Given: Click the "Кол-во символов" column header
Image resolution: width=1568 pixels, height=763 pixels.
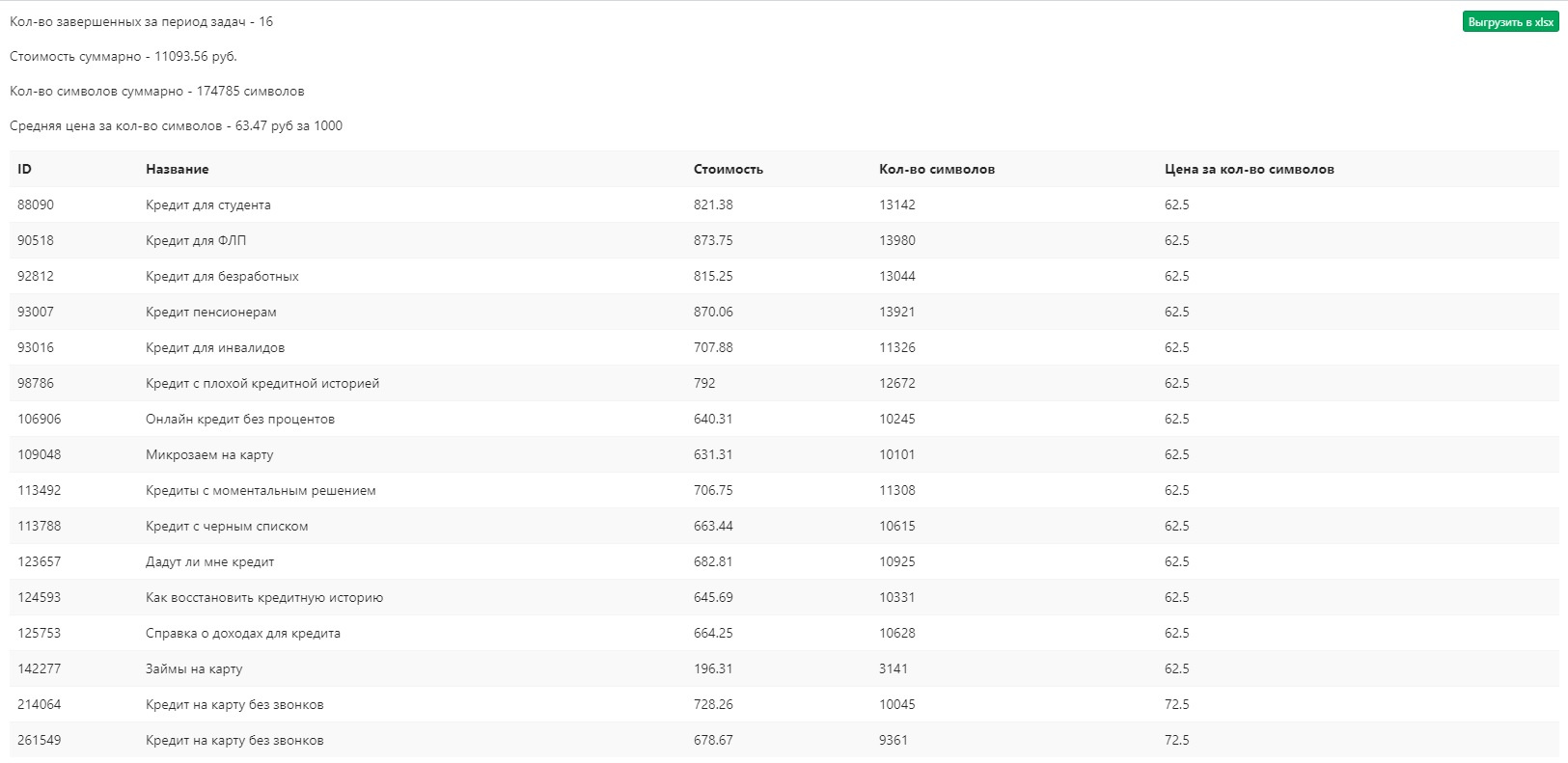Looking at the screenshot, I should click(936, 169).
